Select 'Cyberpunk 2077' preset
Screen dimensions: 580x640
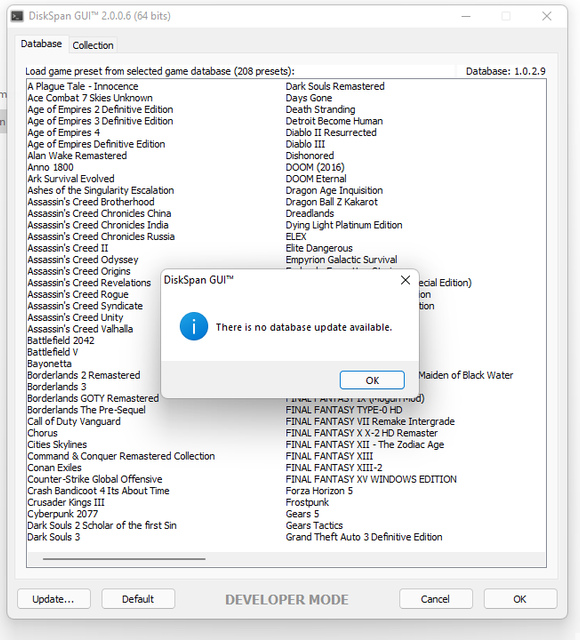63,514
